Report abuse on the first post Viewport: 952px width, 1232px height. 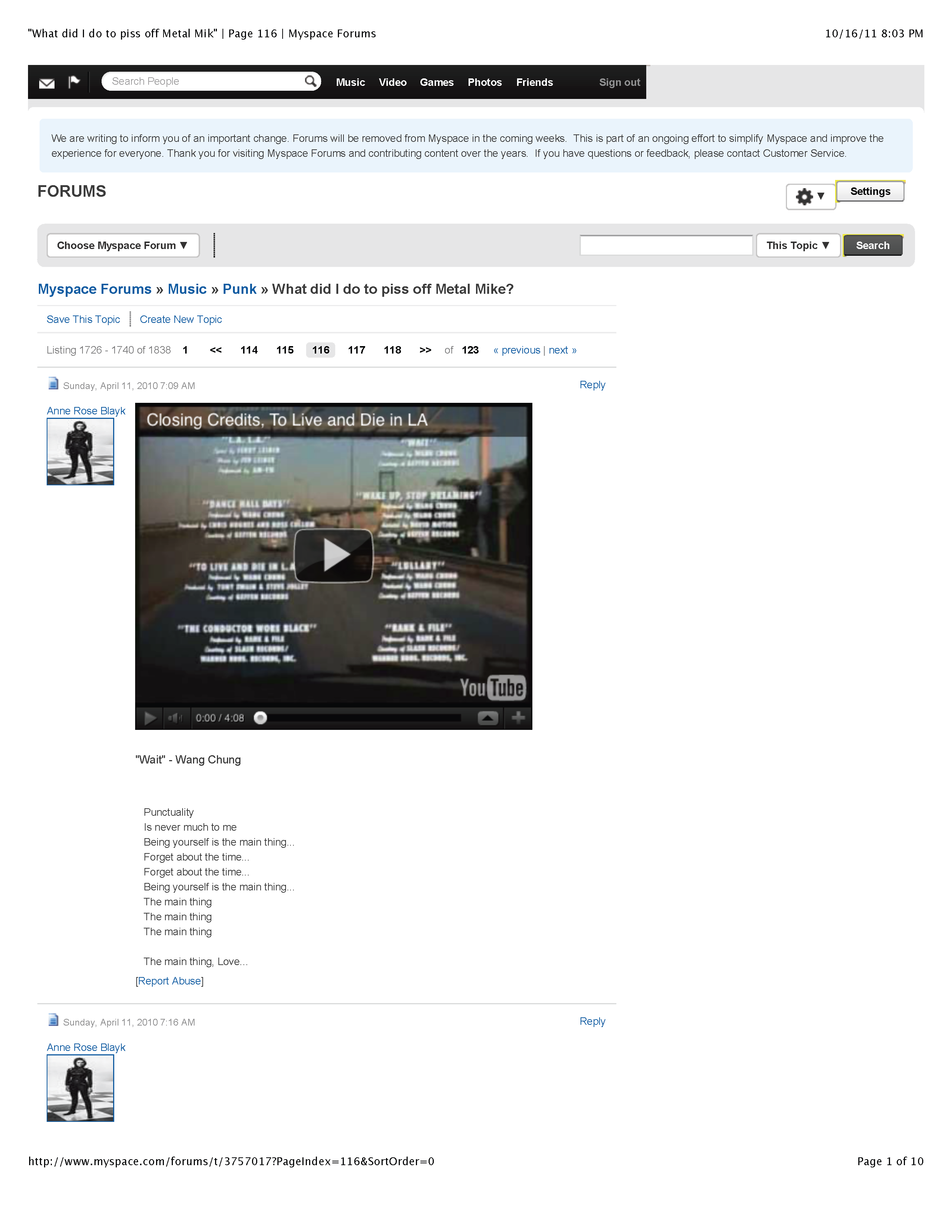[169, 981]
